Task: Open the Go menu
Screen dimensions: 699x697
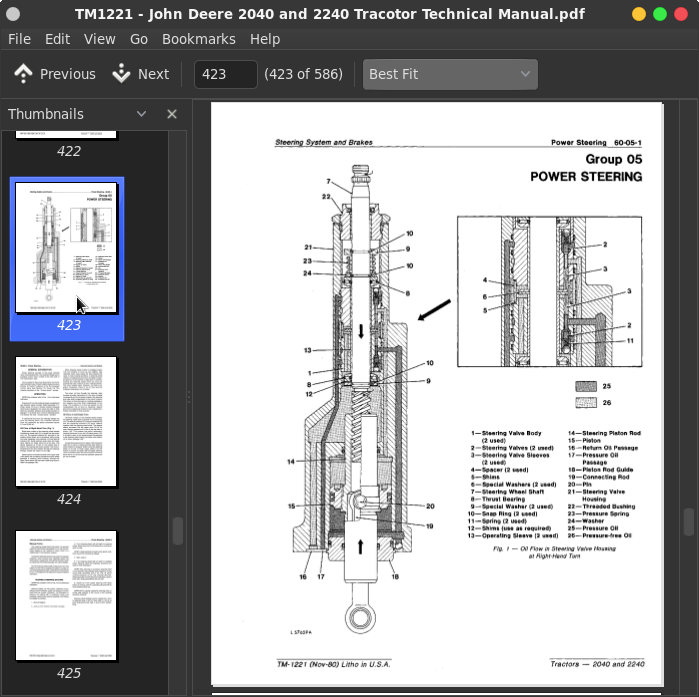Action: (139, 39)
